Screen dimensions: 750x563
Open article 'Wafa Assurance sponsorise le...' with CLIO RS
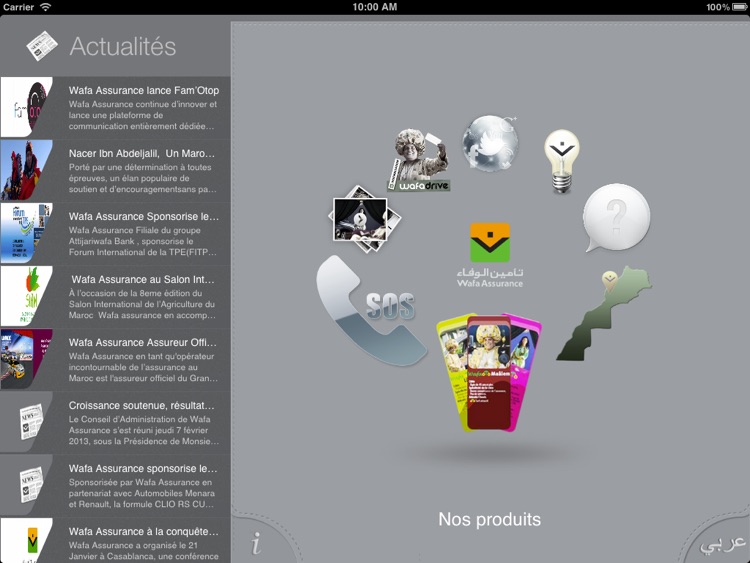click(x=115, y=486)
